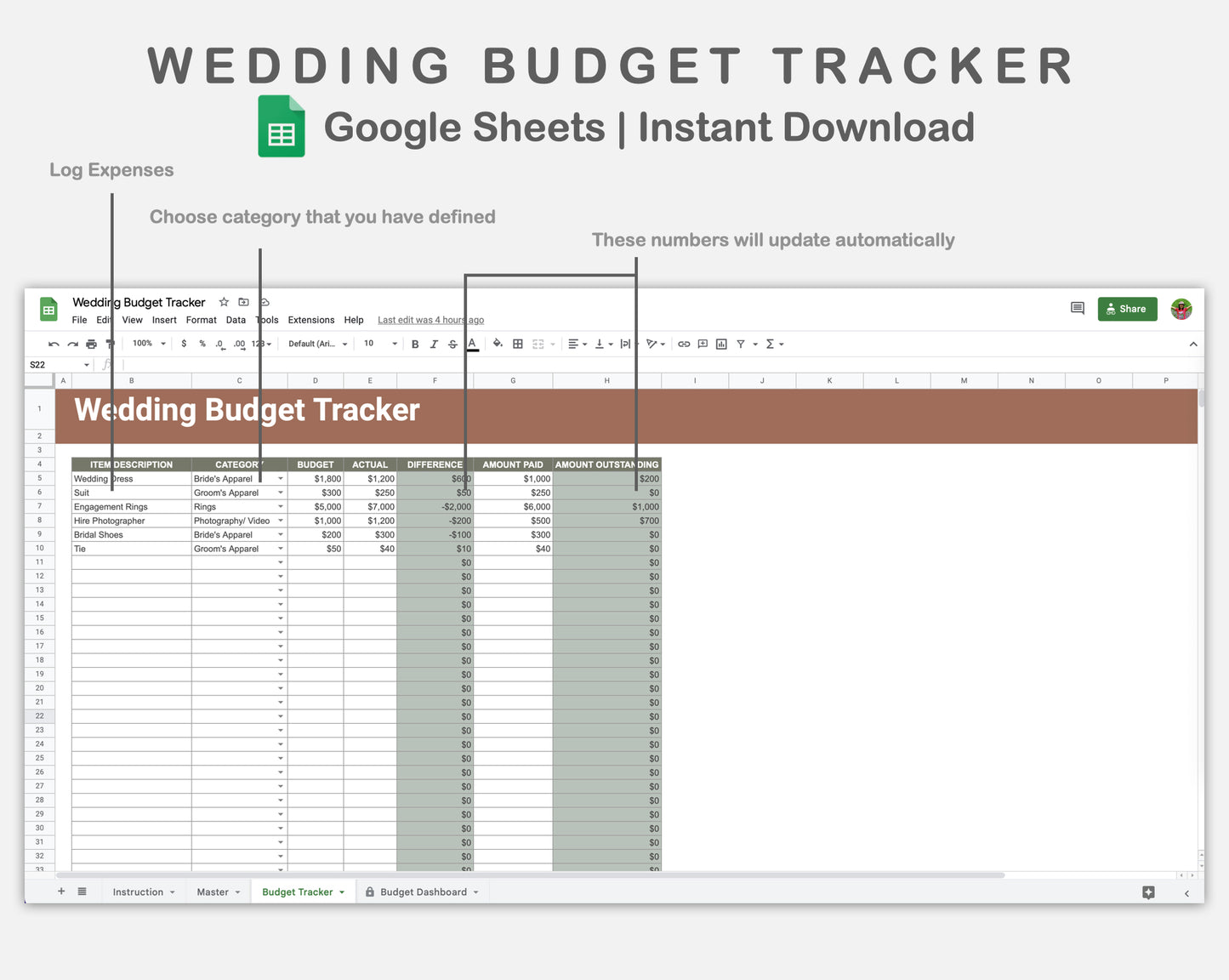
Task: Open the Budget Tracker tab menu arrow
Action: click(x=343, y=892)
